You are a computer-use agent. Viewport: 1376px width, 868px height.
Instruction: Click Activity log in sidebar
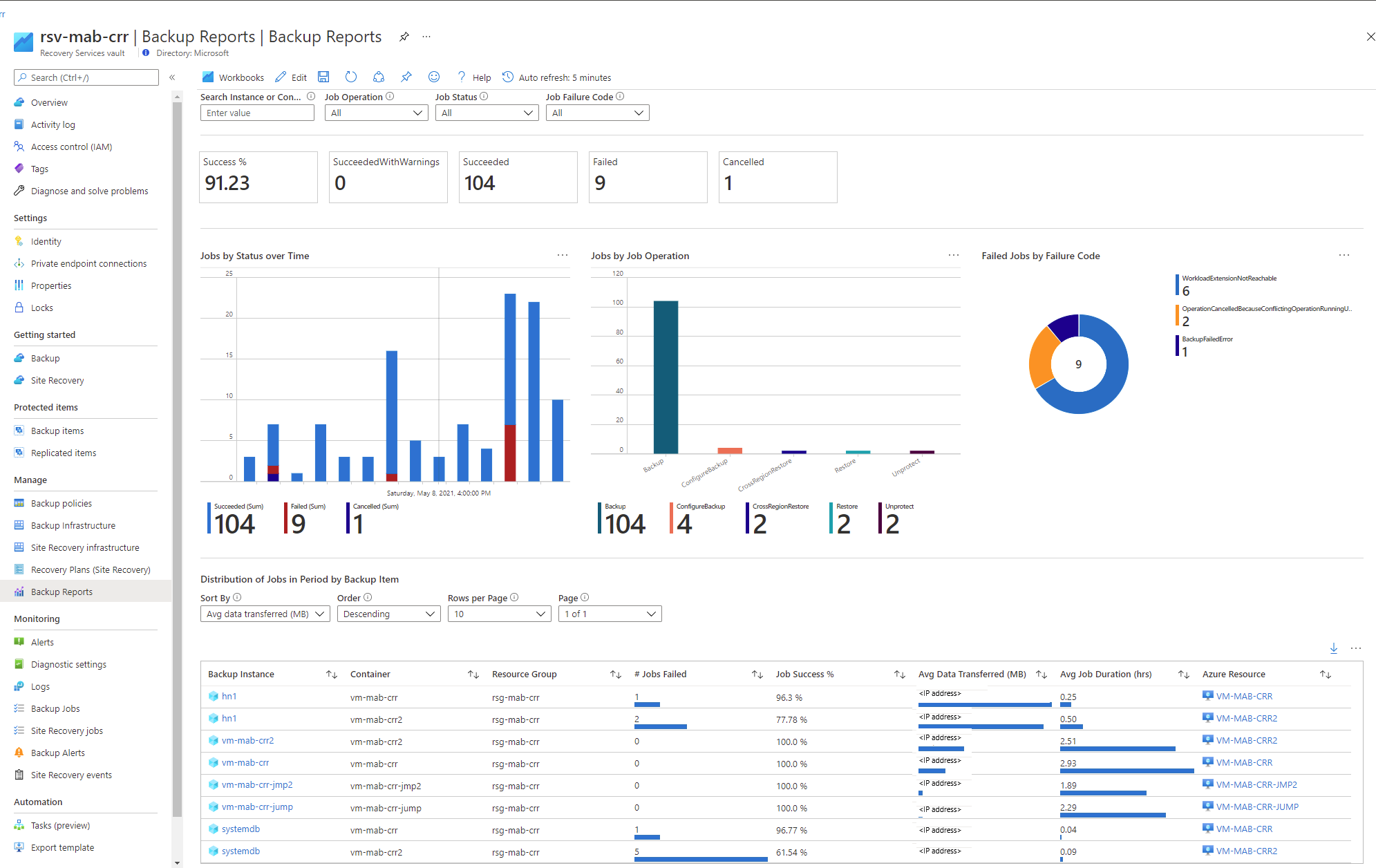point(54,124)
